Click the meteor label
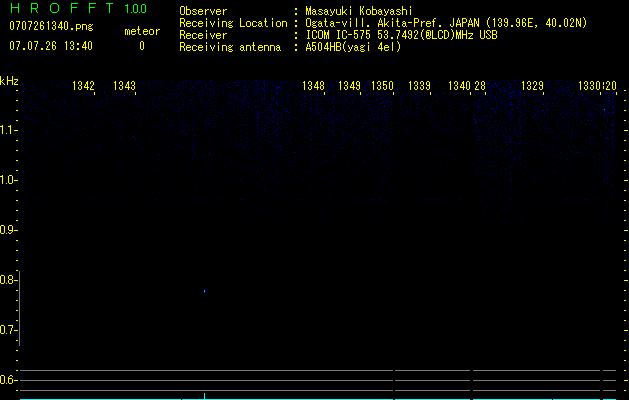Viewport: 629px width, 400px height. click(142, 31)
